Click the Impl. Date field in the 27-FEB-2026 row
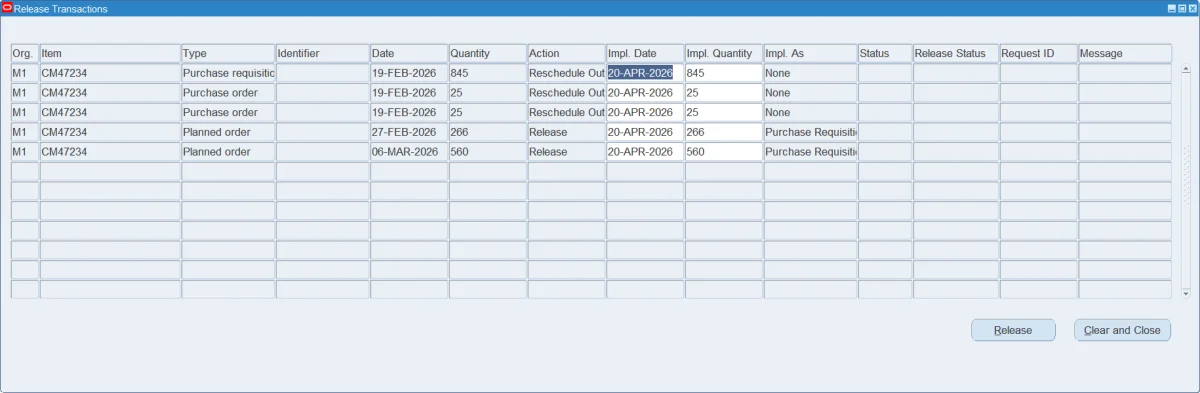 tap(645, 132)
